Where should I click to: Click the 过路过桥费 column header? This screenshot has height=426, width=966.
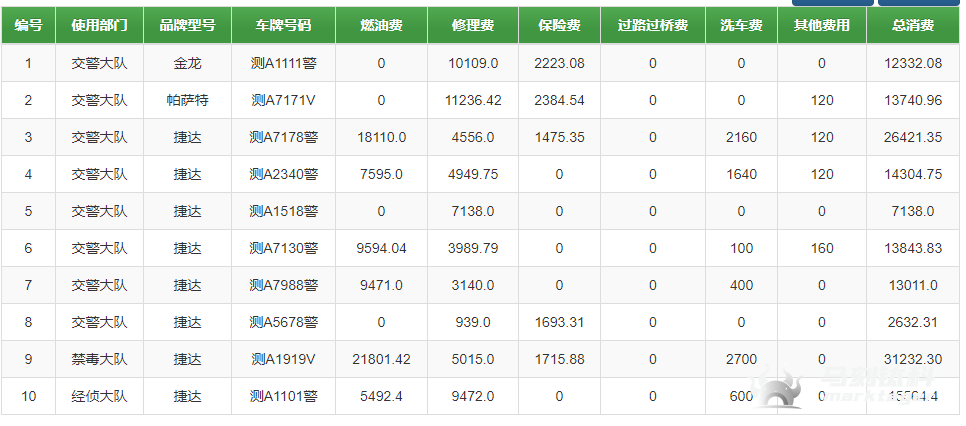[653, 25]
